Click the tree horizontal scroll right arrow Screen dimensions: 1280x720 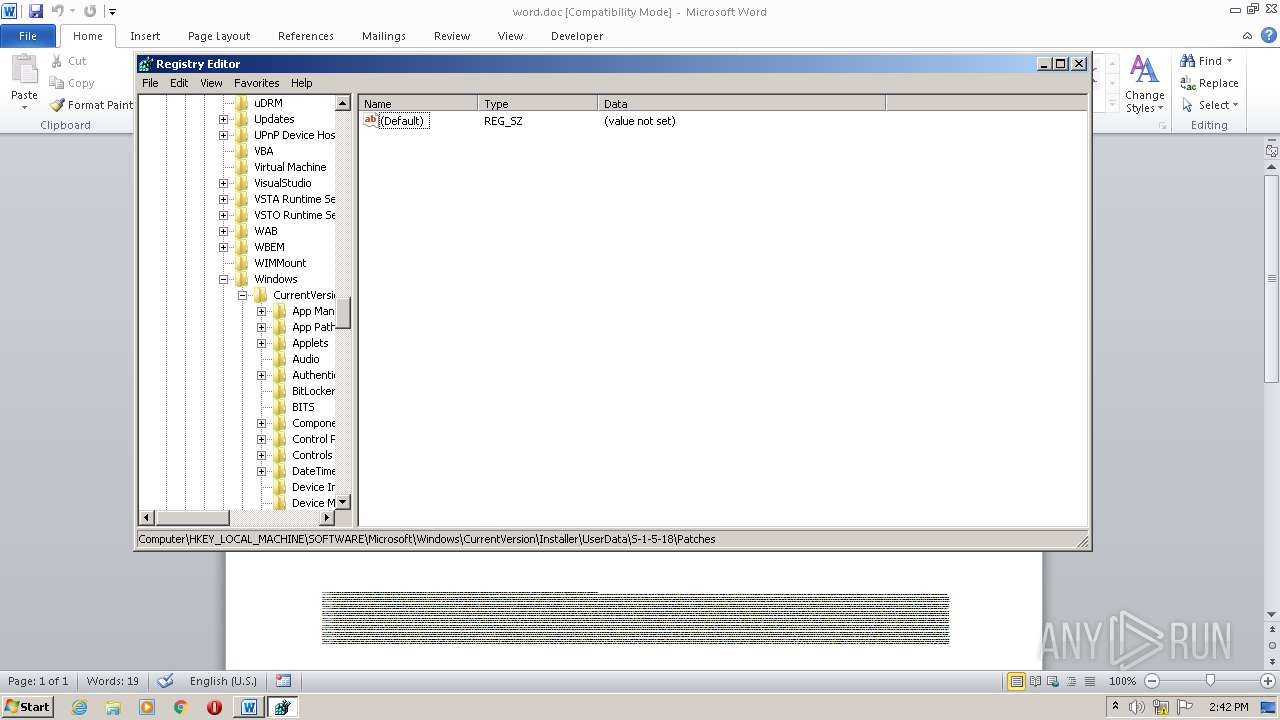327,517
